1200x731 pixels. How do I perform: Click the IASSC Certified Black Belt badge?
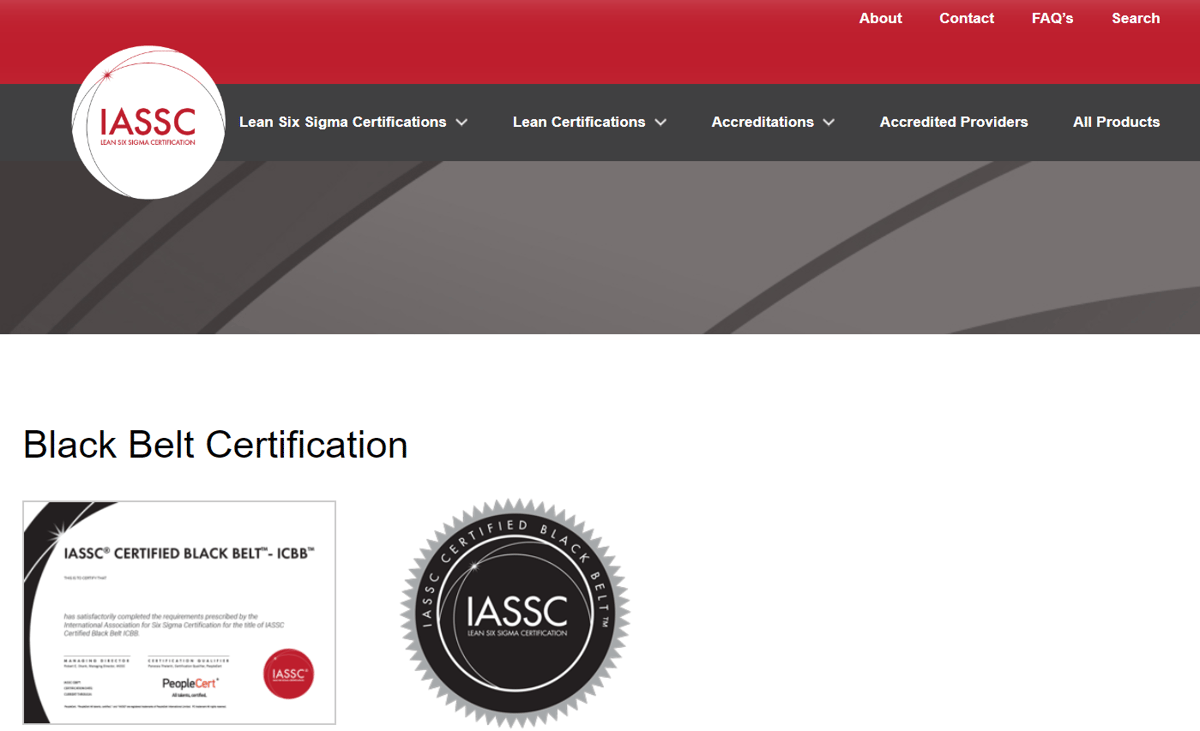pos(516,612)
